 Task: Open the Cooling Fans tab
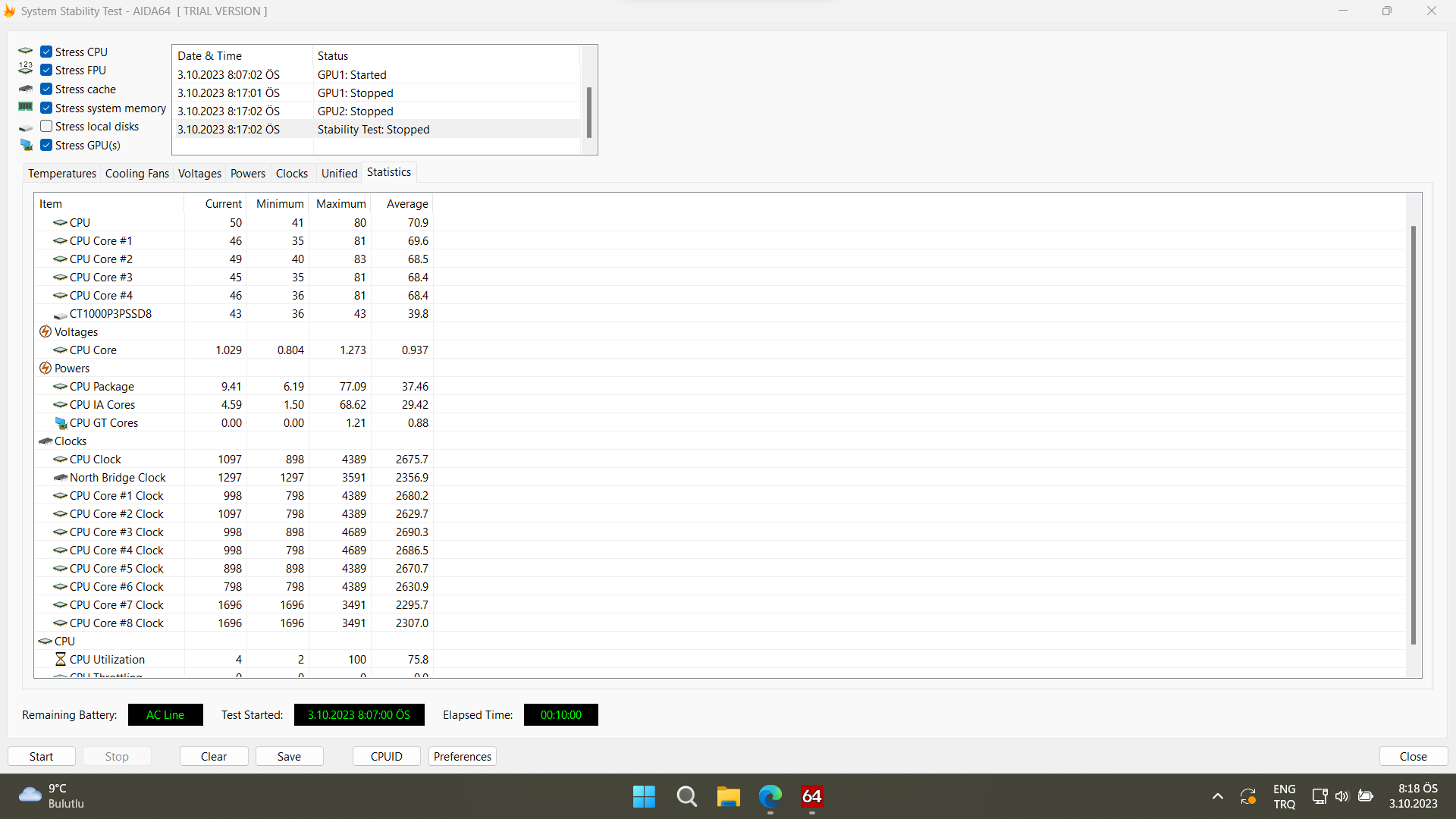pos(136,174)
